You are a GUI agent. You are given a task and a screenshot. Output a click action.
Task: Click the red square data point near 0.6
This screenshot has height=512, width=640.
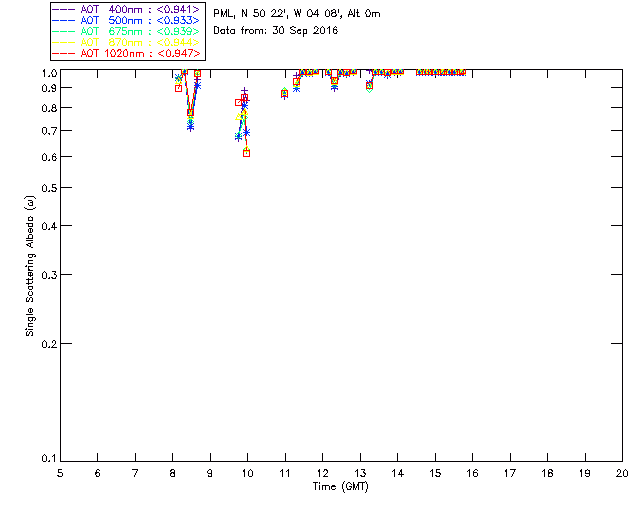(x=247, y=154)
